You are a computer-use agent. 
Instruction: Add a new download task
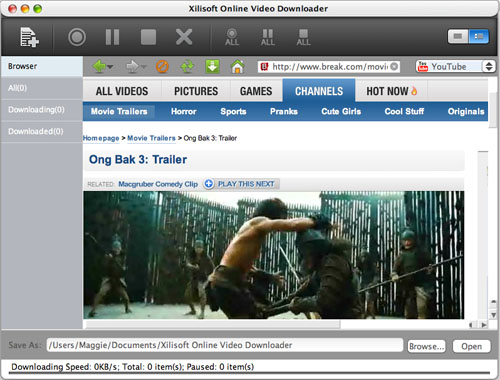pyautogui.click(x=29, y=37)
